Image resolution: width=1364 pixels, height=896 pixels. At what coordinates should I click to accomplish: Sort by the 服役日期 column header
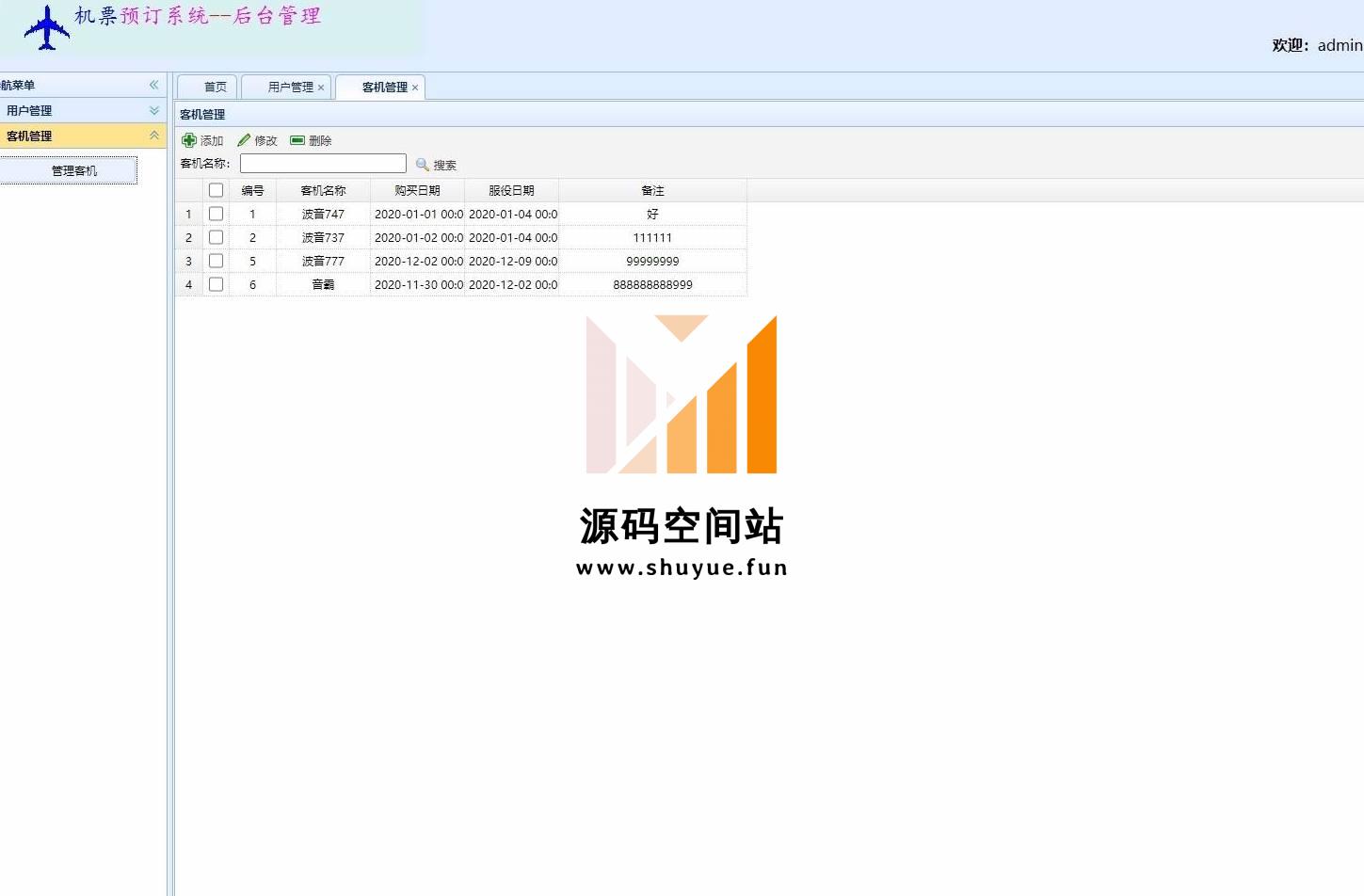click(511, 190)
